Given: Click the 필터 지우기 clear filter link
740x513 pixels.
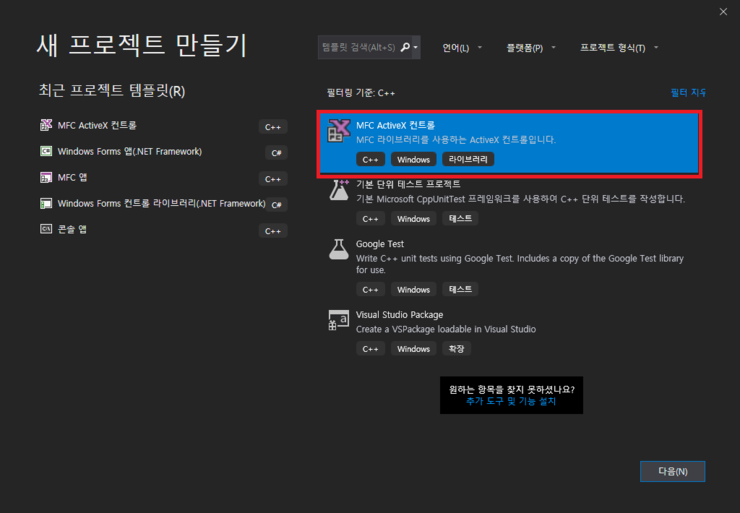Looking at the screenshot, I should (688, 93).
